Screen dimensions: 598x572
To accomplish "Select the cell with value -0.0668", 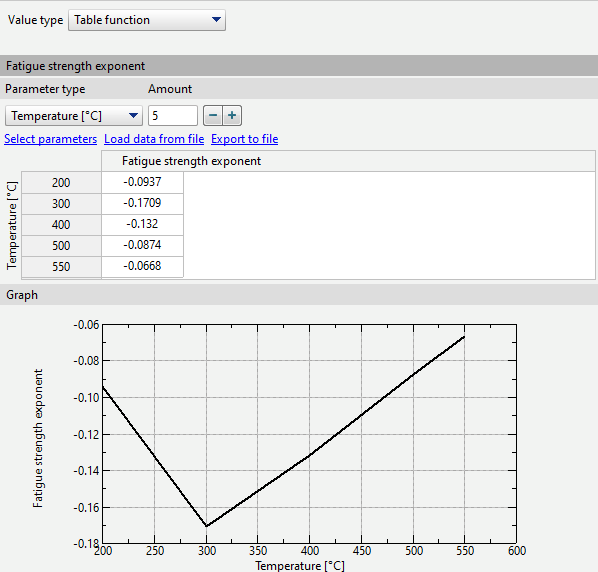I will click(x=142, y=266).
